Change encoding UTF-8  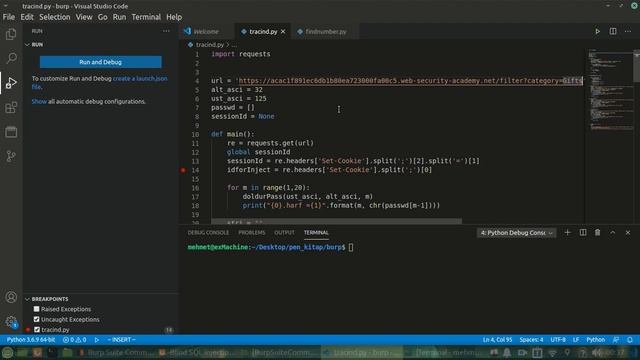[558, 340]
